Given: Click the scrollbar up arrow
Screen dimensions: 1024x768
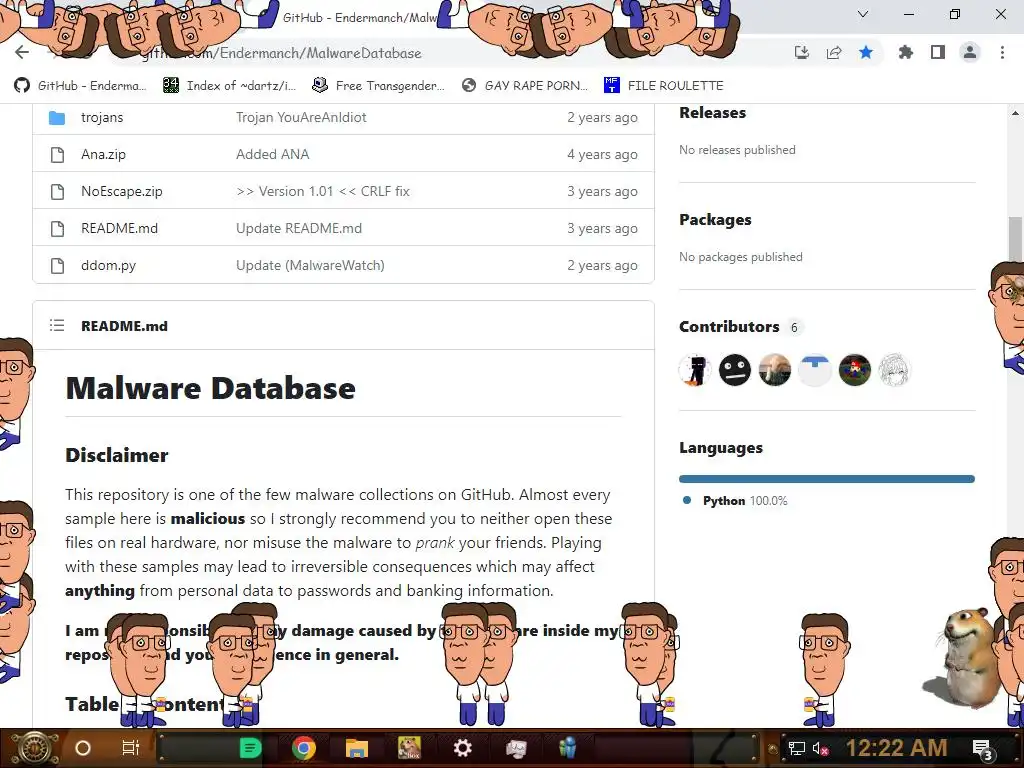Looking at the screenshot, I should [x=1015, y=113].
